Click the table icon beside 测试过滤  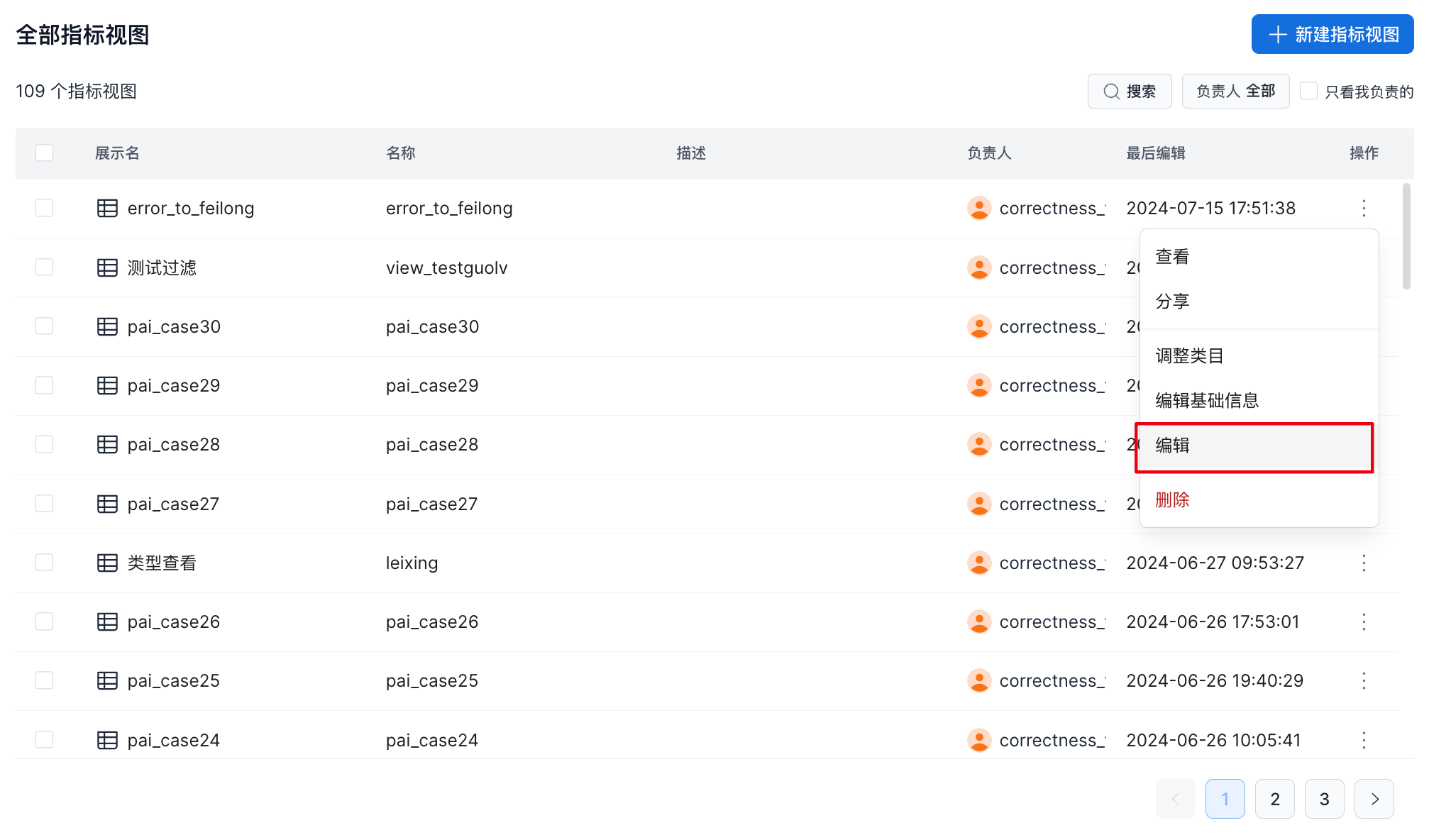tap(107, 267)
